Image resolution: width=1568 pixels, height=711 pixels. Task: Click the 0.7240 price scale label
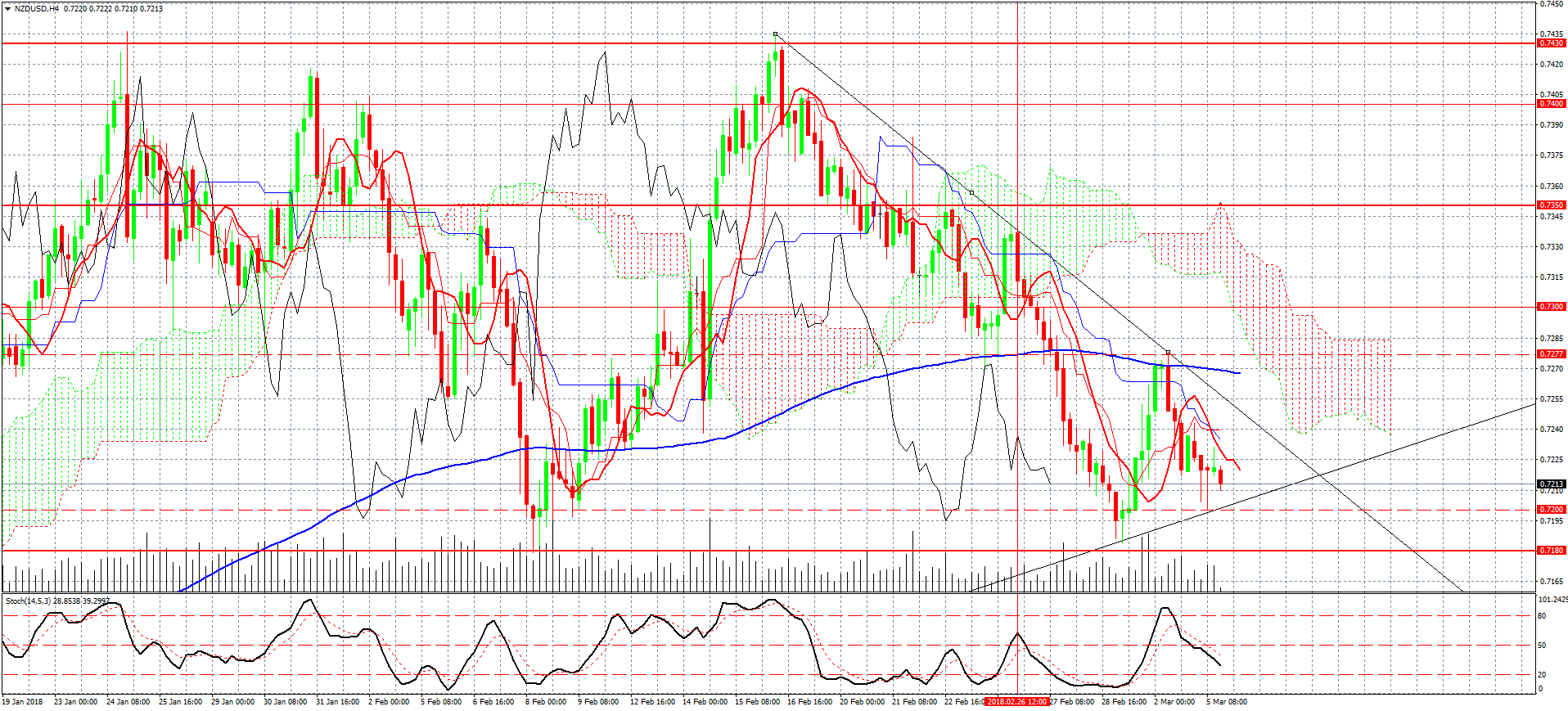coord(1552,430)
